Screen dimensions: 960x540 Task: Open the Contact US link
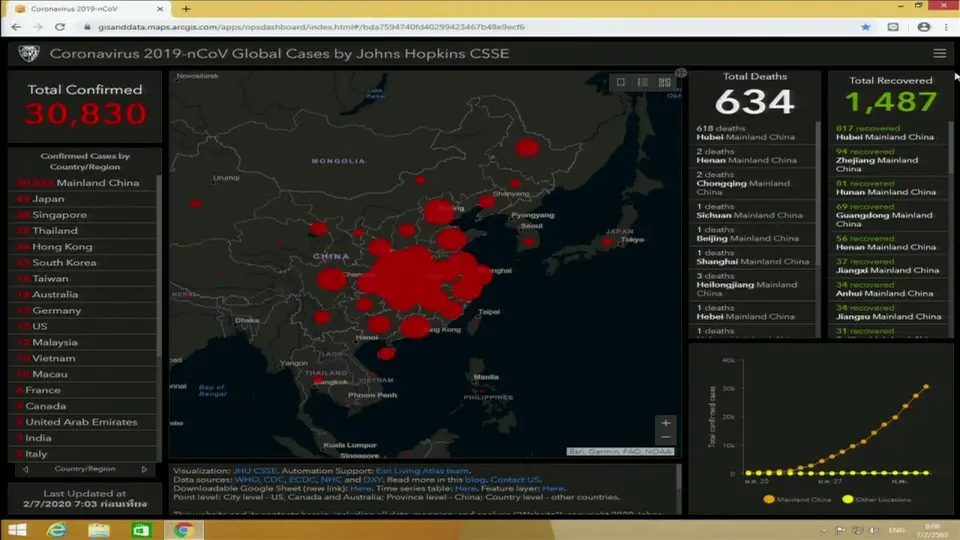point(515,479)
